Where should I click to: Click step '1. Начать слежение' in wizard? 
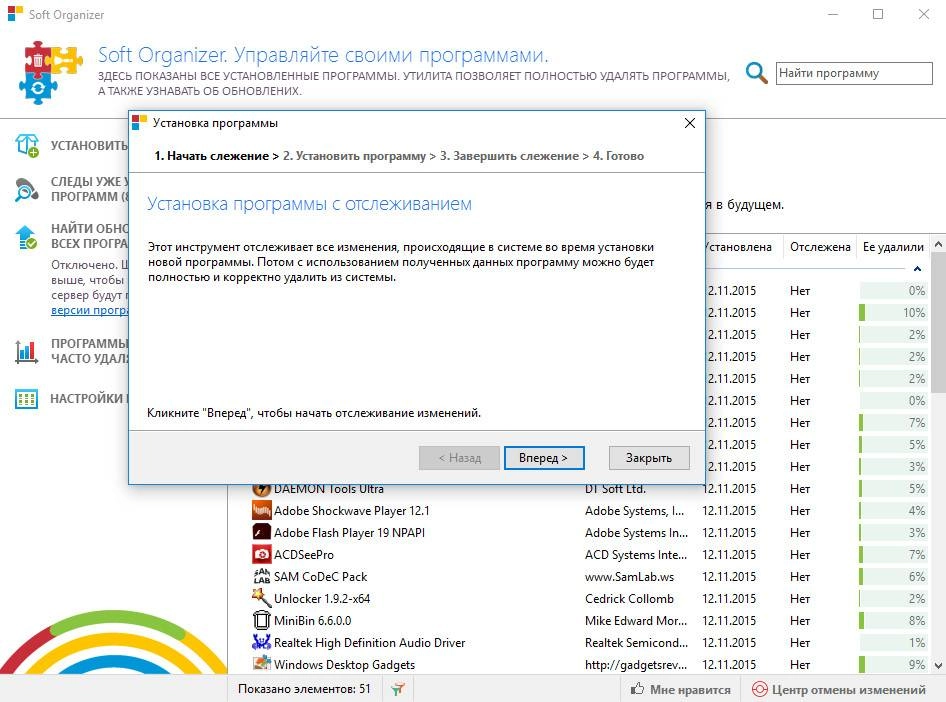pos(212,156)
